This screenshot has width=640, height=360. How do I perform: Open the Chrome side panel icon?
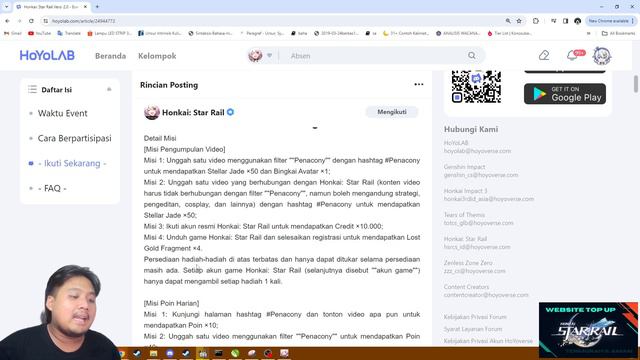[565, 21]
